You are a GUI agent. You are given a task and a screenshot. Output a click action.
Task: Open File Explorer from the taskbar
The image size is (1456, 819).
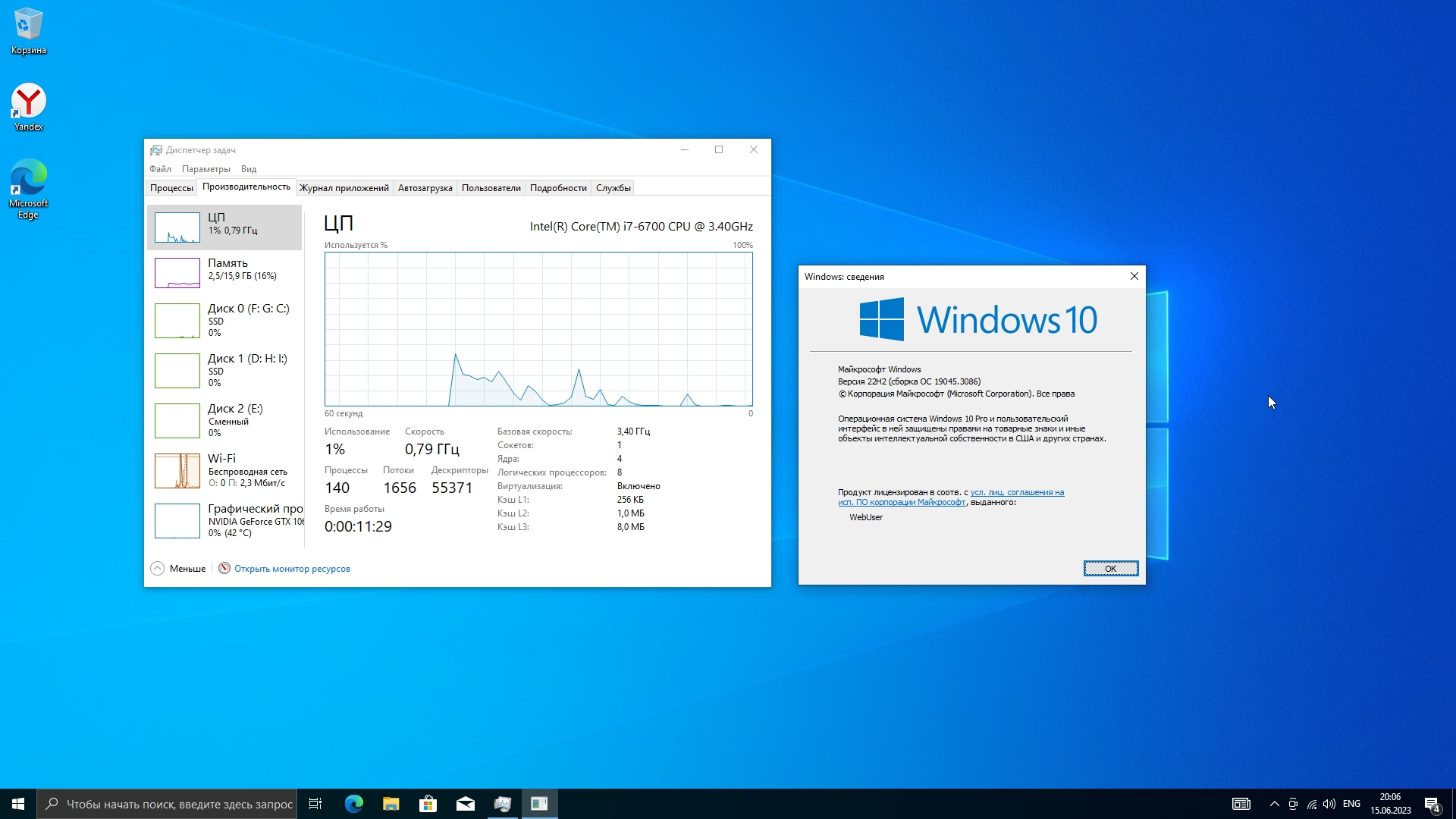pyautogui.click(x=391, y=804)
